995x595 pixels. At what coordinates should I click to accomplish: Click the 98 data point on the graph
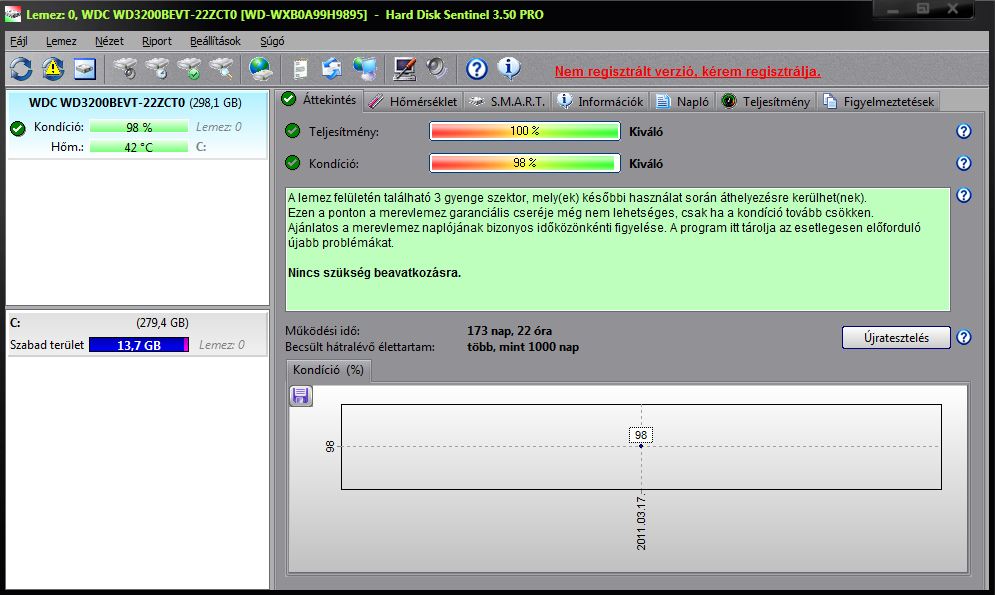click(641, 446)
